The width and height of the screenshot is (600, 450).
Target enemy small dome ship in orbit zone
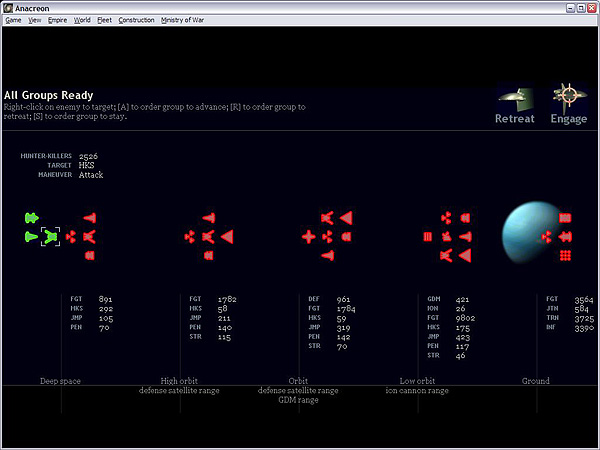[346, 237]
